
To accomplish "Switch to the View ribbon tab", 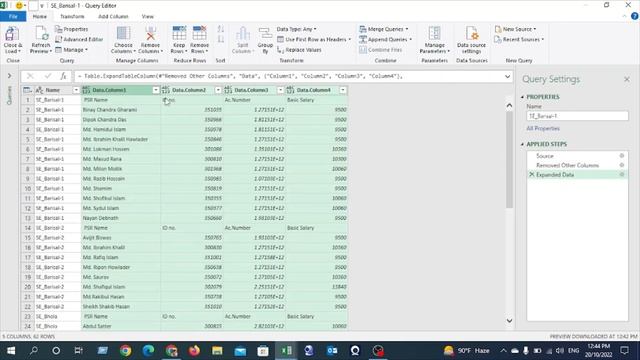I will pyautogui.click(x=147, y=16).
